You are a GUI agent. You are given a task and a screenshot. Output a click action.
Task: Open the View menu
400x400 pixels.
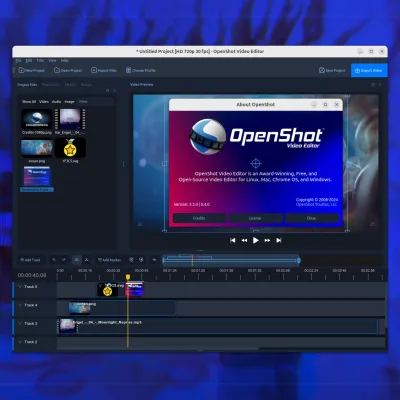point(52,61)
